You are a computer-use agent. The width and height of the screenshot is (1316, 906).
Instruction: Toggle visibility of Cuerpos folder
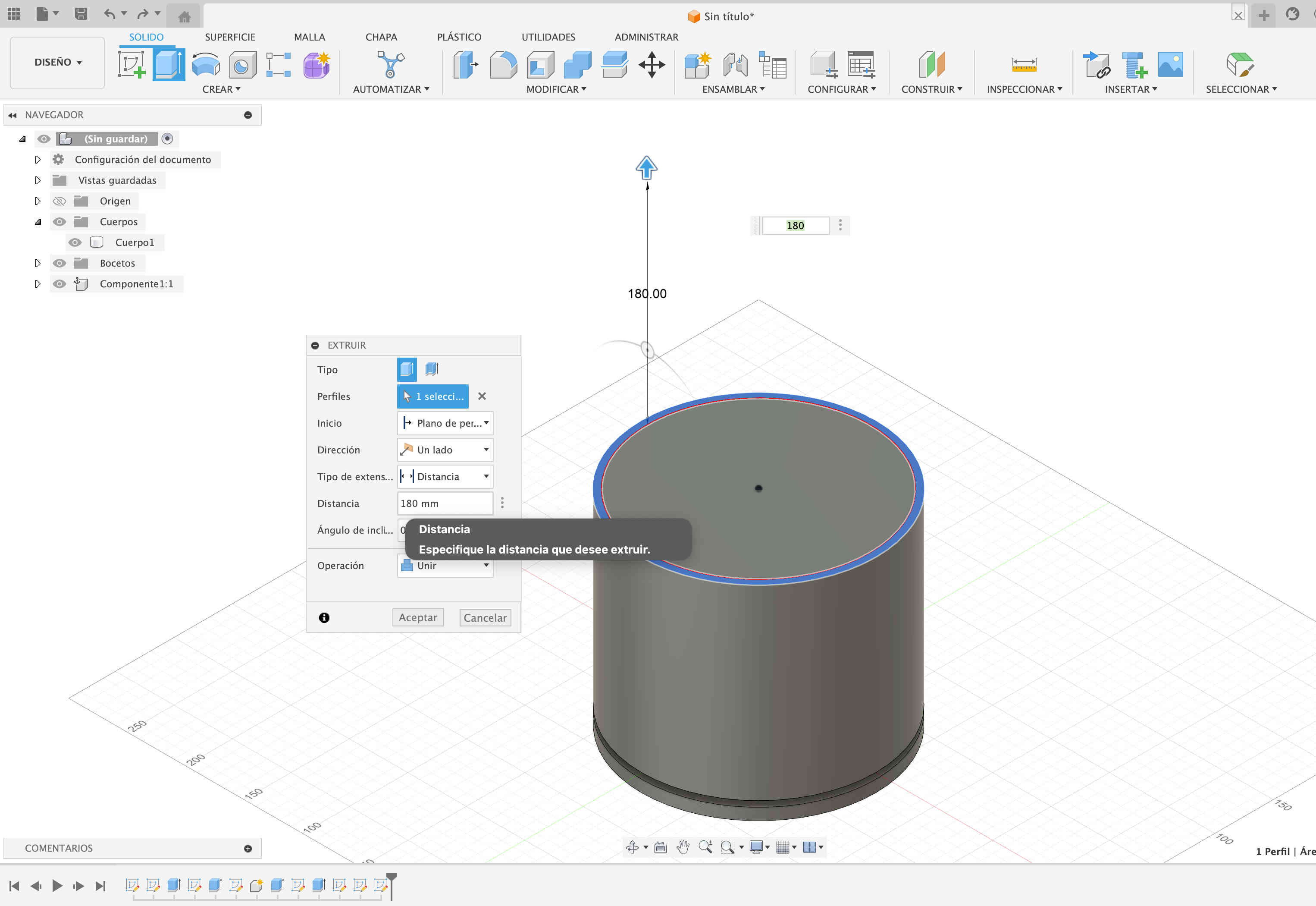(x=60, y=221)
